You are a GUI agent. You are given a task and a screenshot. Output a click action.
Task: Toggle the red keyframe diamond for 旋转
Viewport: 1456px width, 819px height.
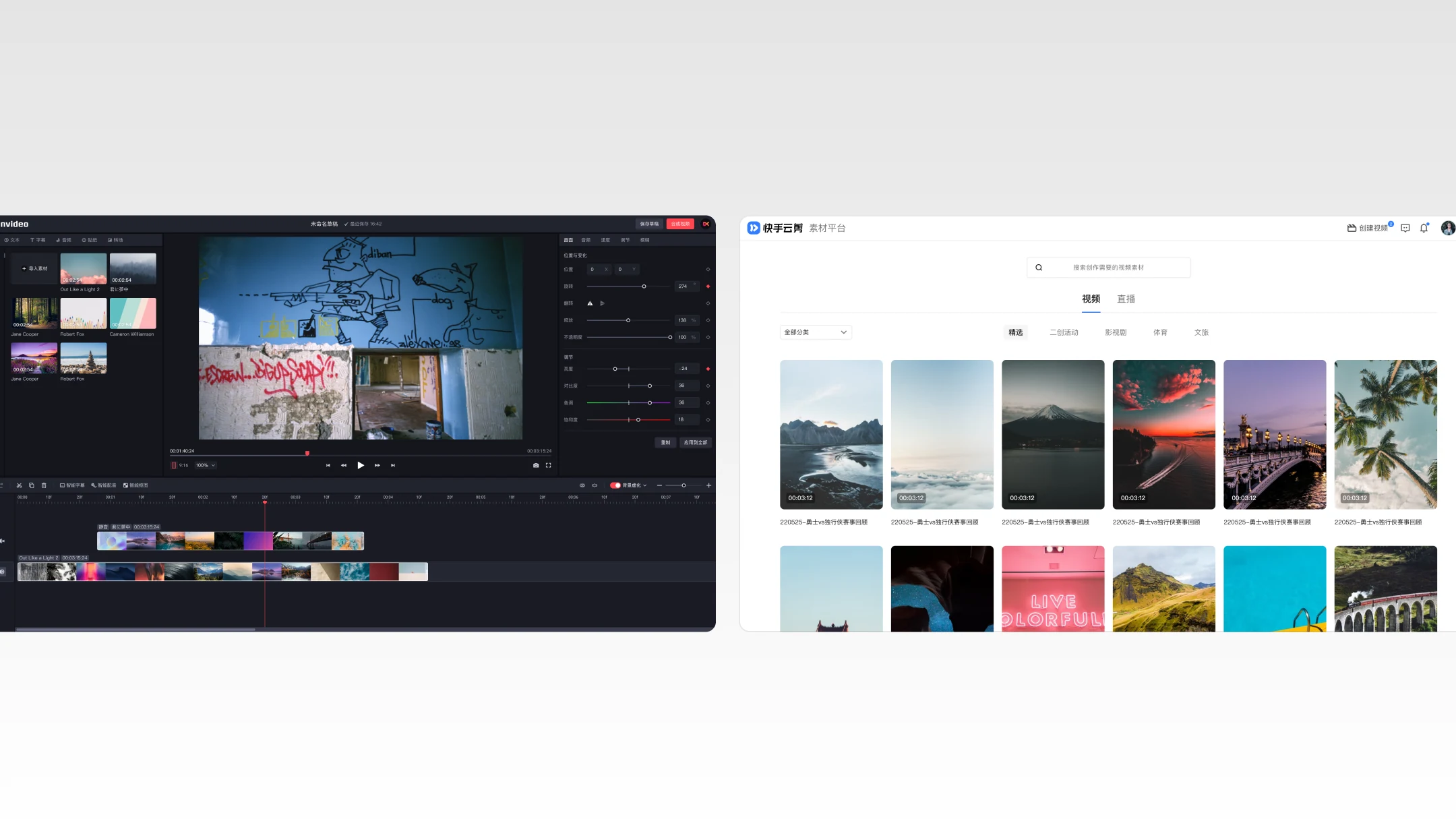pyautogui.click(x=708, y=286)
